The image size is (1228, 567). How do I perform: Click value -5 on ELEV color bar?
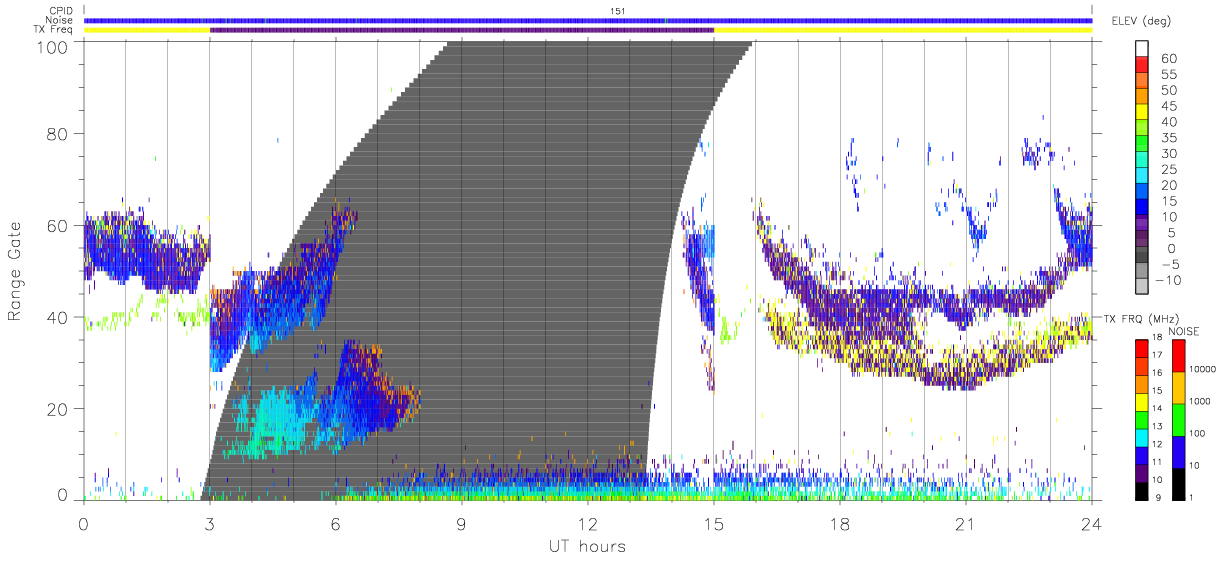point(1169,264)
